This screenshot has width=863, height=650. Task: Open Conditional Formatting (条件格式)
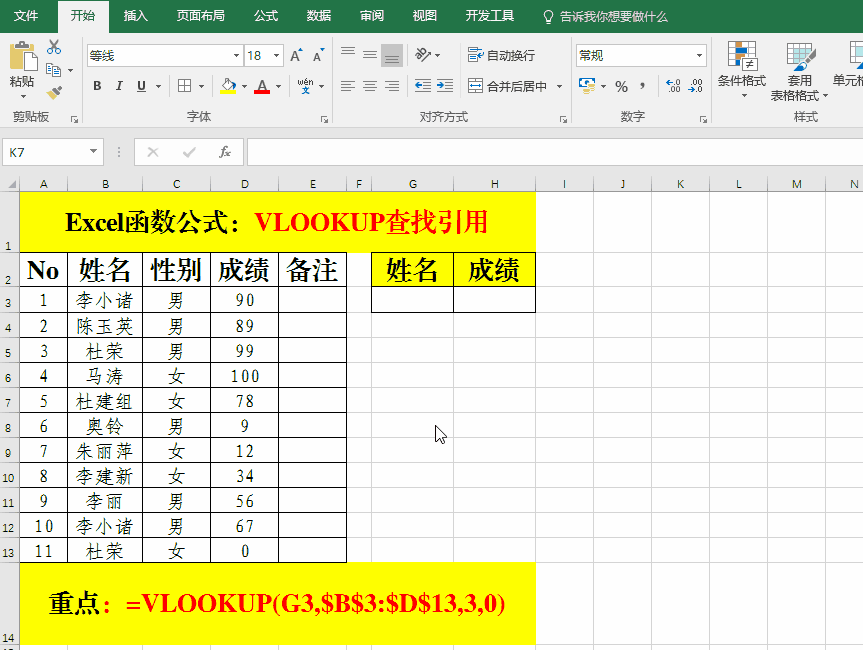742,70
